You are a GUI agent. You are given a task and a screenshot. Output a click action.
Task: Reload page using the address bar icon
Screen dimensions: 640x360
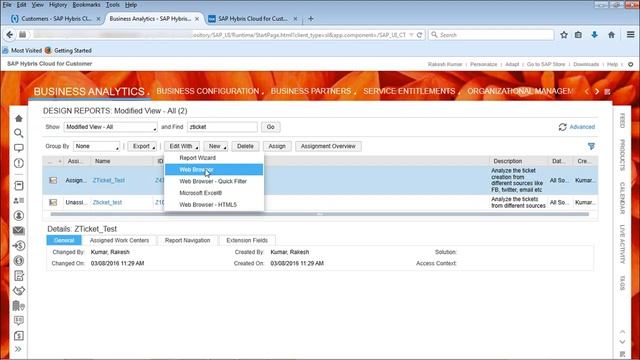[419, 35]
